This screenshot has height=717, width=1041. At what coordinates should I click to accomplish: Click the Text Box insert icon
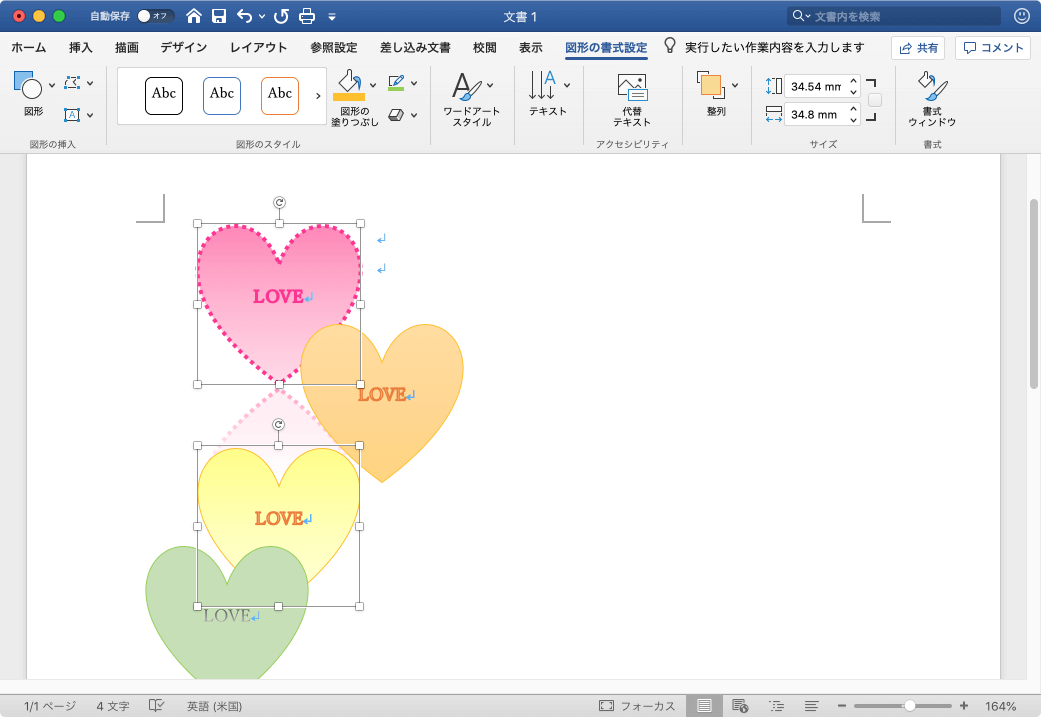pos(72,115)
